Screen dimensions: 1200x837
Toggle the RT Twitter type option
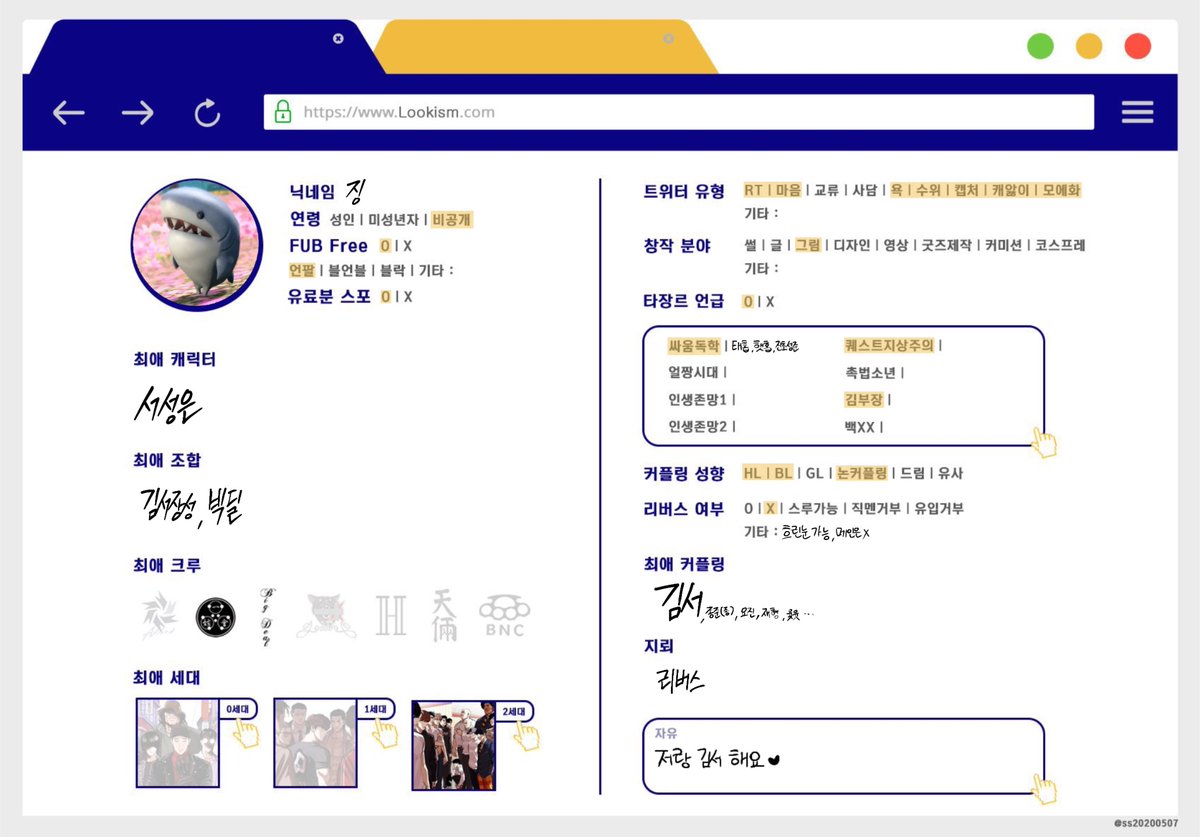pyautogui.click(x=753, y=190)
